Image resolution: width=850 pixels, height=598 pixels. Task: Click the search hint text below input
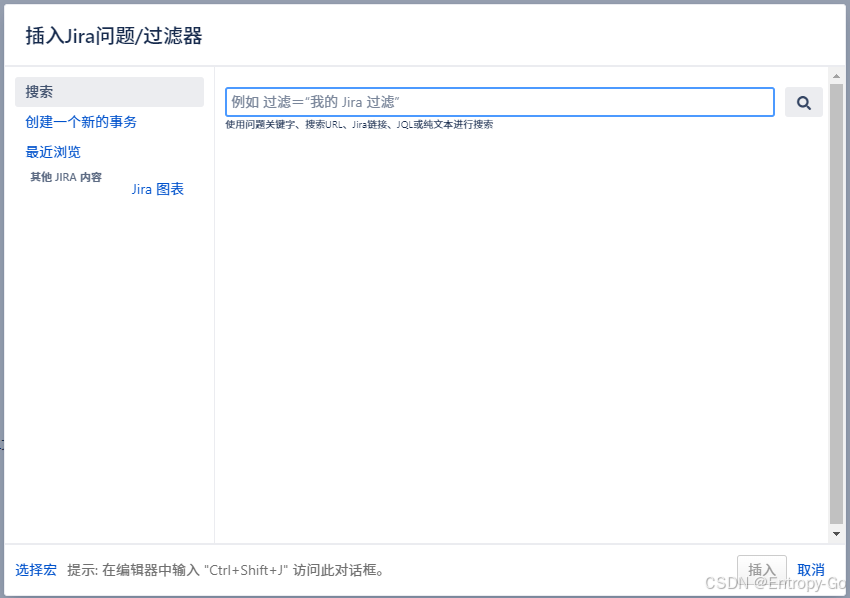tap(359, 125)
